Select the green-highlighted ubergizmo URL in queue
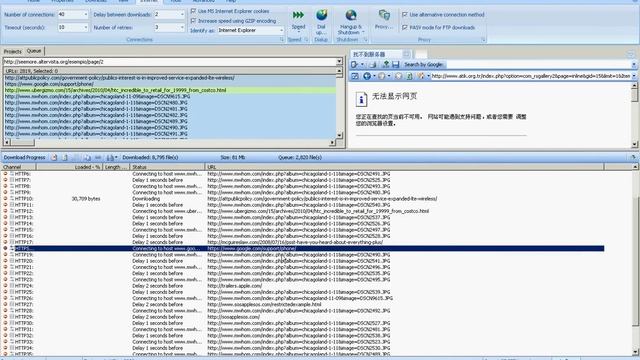The height and width of the screenshot is (360, 640). [x=170, y=90]
